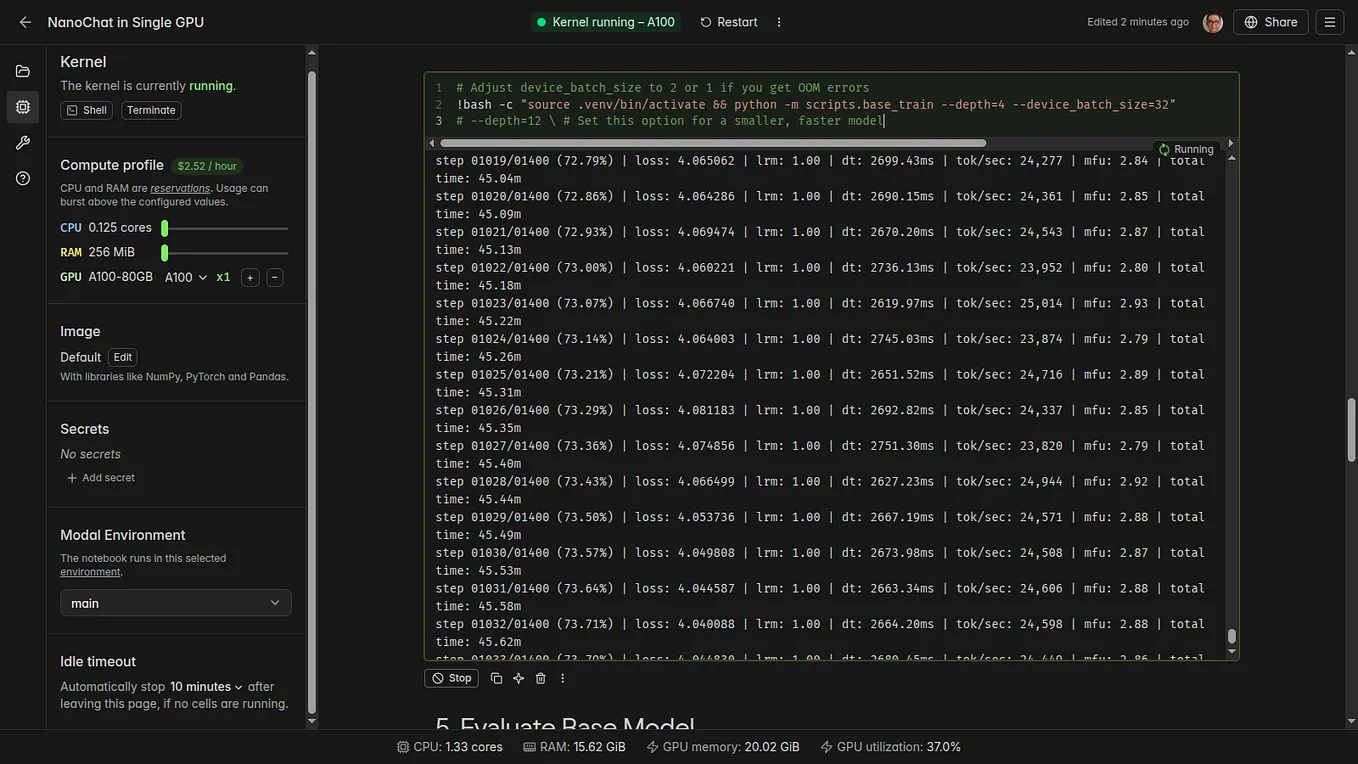The height and width of the screenshot is (764, 1358).
Task: Decrease GPU count with the minus button
Action: point(275,277)
